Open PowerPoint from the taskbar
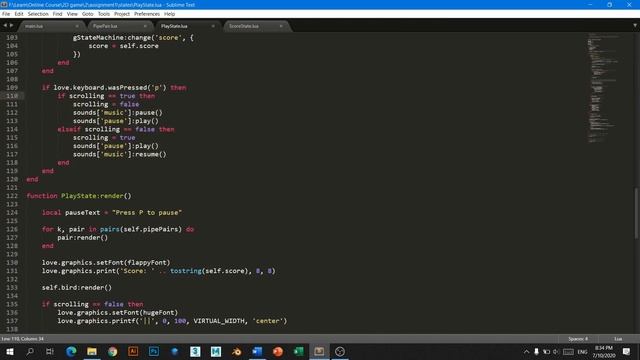This screenshot has width=640, height=360. coord(278,351)
